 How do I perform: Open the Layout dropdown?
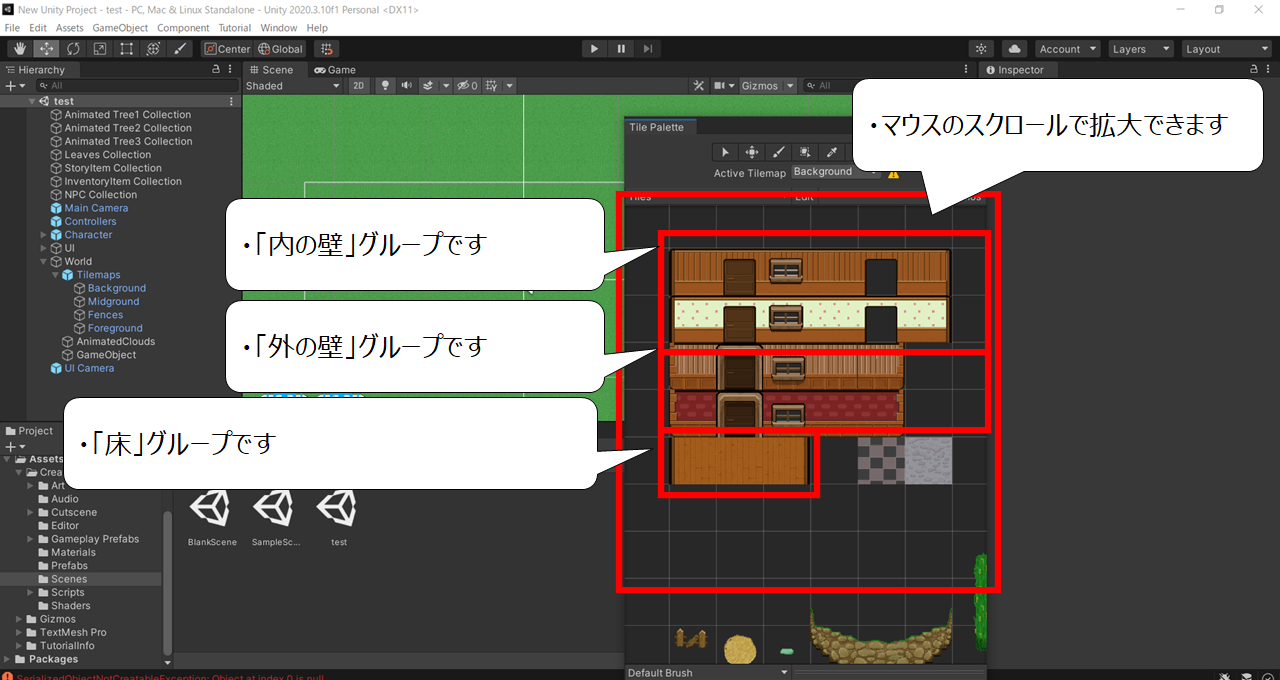(1225, 49)
